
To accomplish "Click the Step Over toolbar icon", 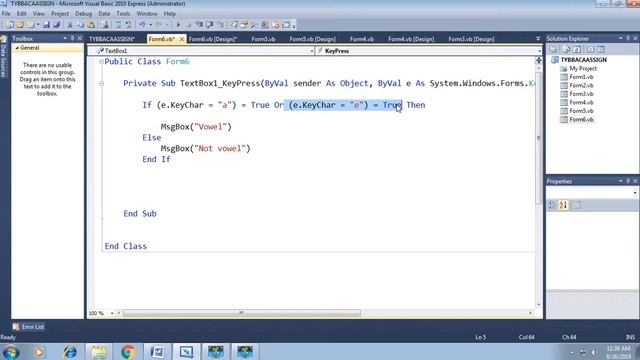I will pos(209,25).
